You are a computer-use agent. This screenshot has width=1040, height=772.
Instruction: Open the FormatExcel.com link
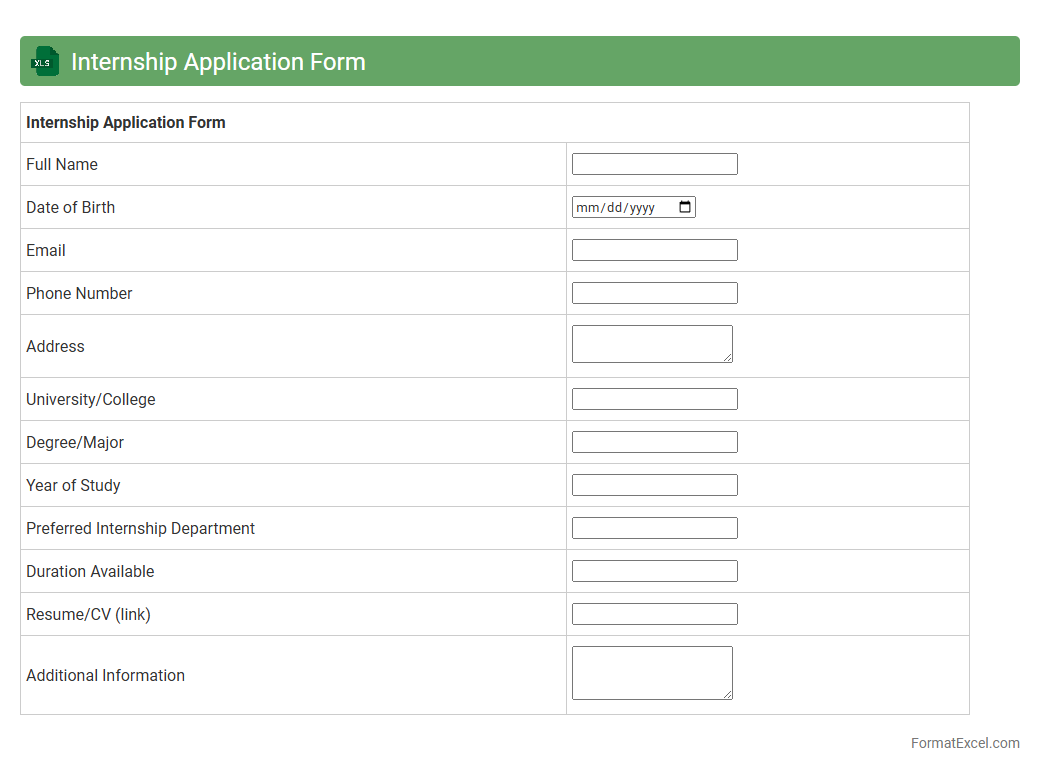coord(964,743)
